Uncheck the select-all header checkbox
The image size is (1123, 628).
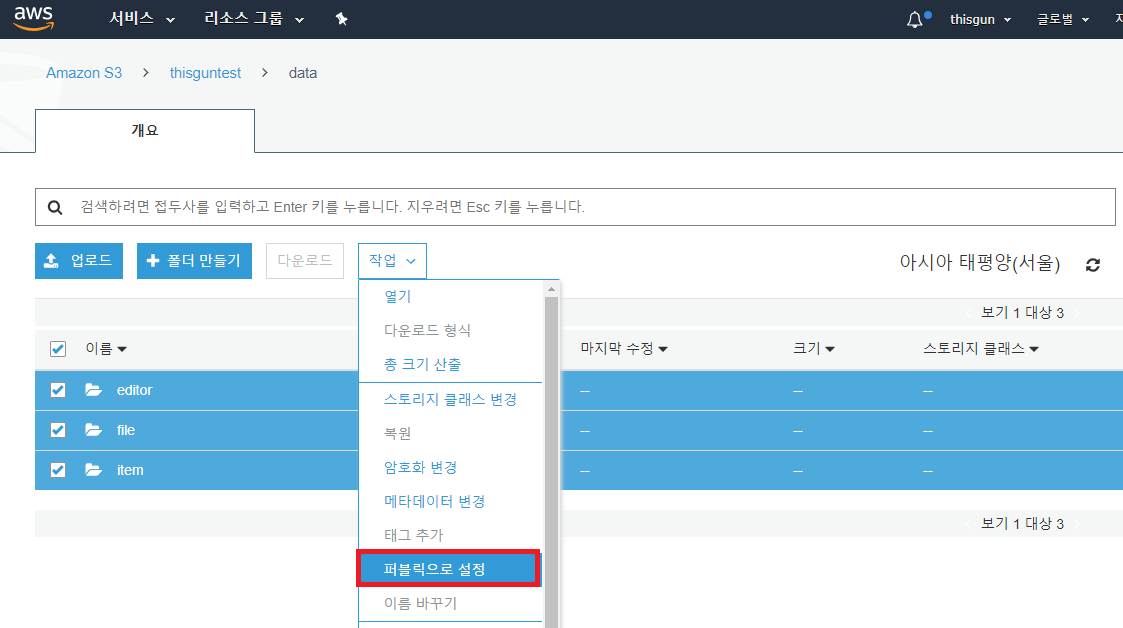[x=58, y=349]
